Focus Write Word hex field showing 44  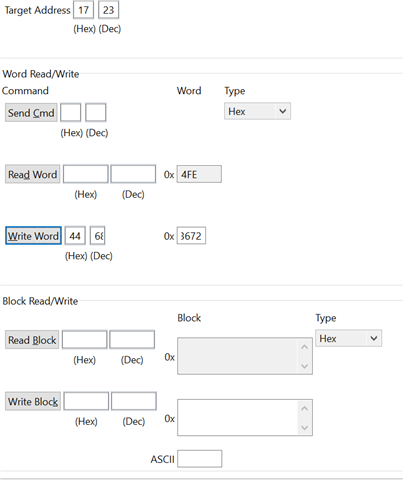75,236
